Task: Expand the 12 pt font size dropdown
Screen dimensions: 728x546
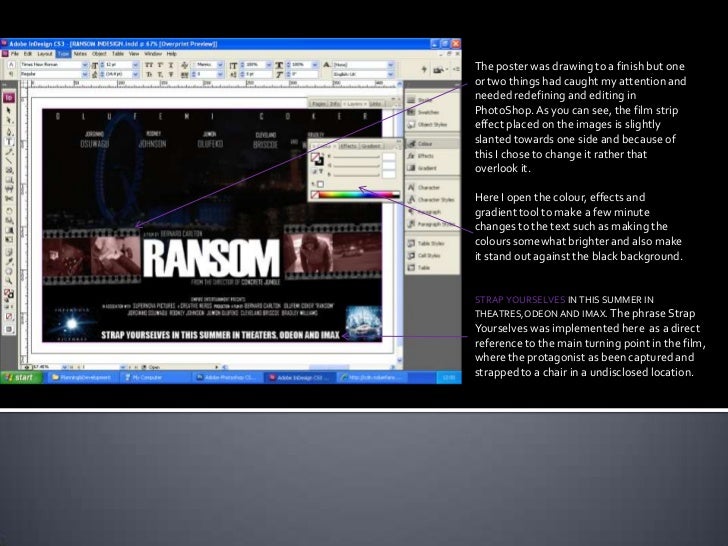Action: (x=136, y=65)
